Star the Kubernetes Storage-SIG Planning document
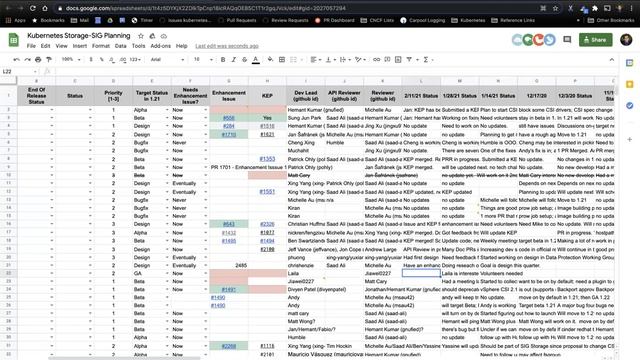The height and width of the screenshot is (360, 640). pos(141,36)
